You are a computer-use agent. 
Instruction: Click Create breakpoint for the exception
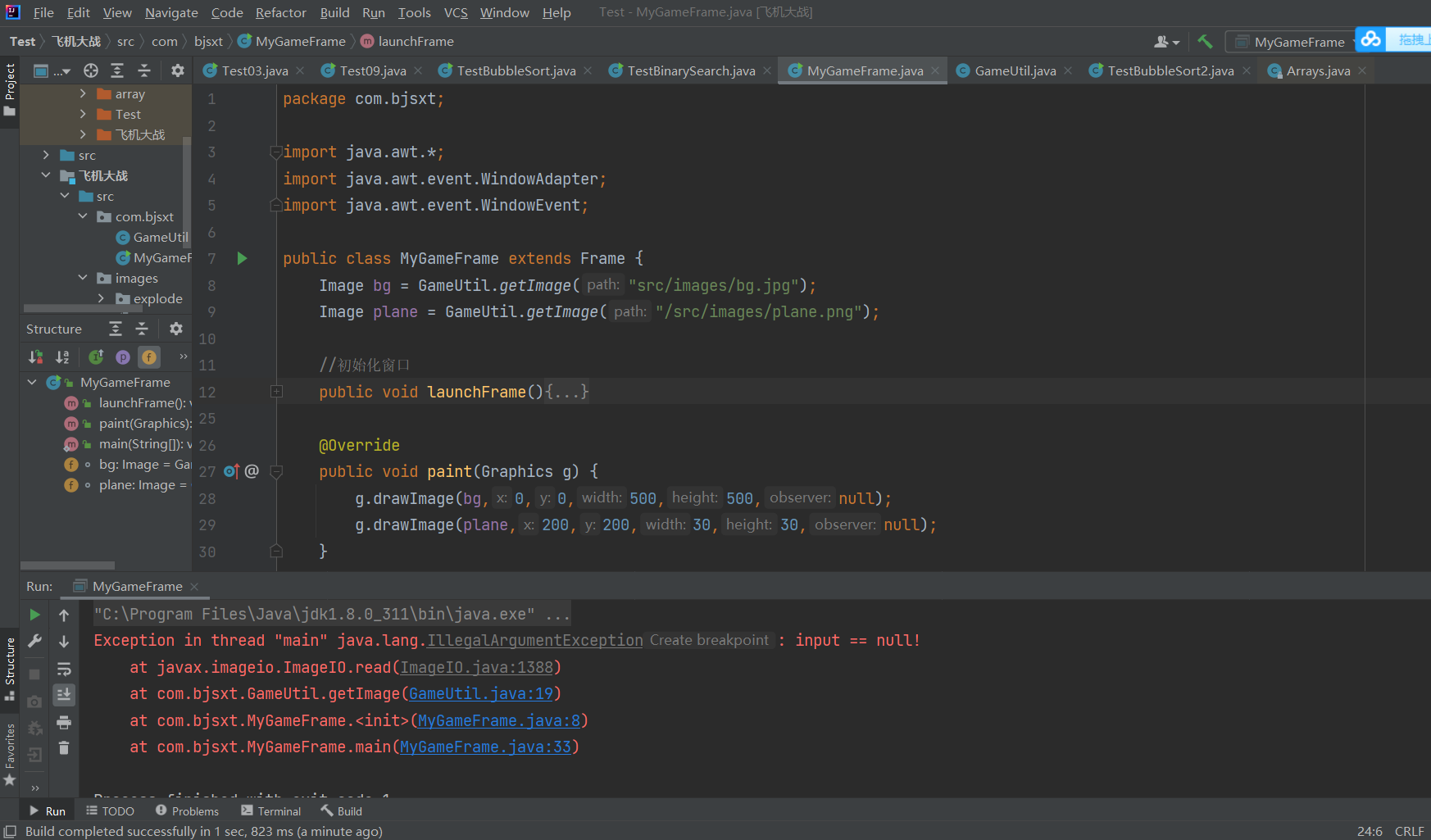point(710,640)
